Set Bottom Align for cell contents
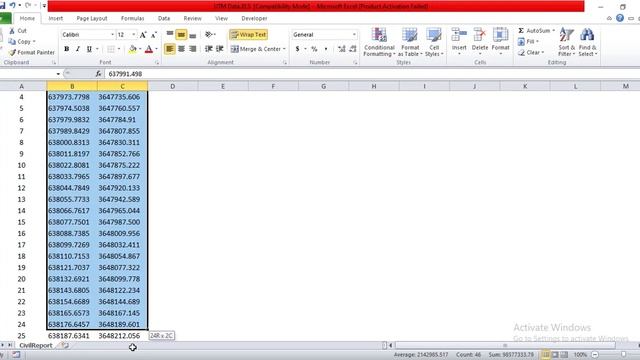This screenshot has height=360, width=640. 193,34
